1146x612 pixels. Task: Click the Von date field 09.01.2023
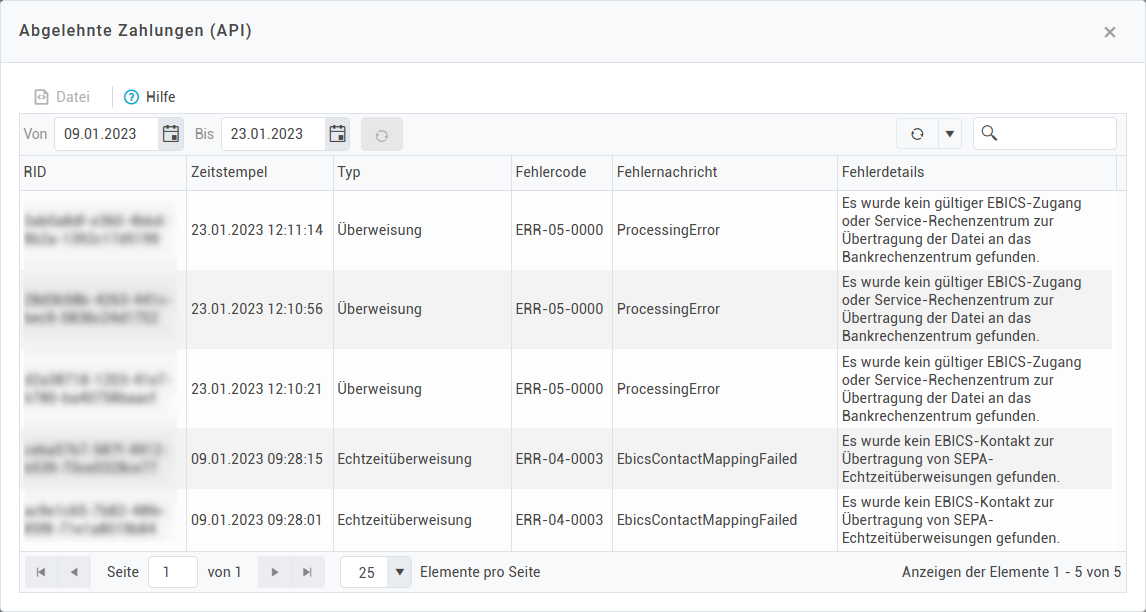click(x=105, y=134)
